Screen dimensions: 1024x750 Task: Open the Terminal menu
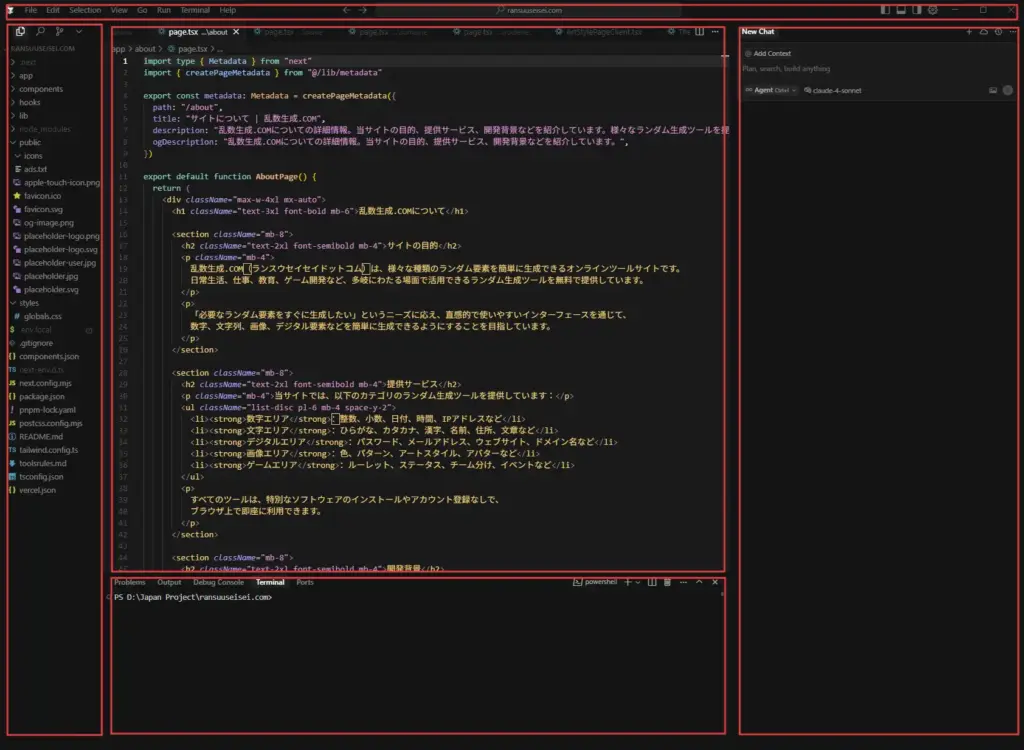point(195,10)
